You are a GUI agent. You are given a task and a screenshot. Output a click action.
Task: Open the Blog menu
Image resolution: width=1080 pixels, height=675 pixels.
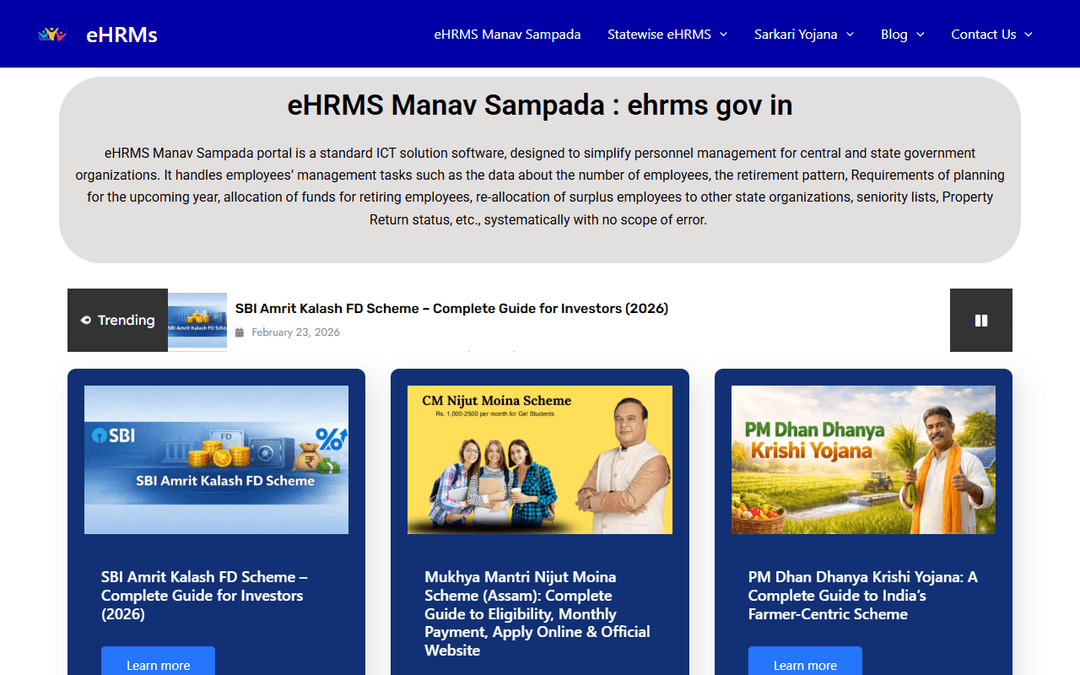click(x=894, y=34)
